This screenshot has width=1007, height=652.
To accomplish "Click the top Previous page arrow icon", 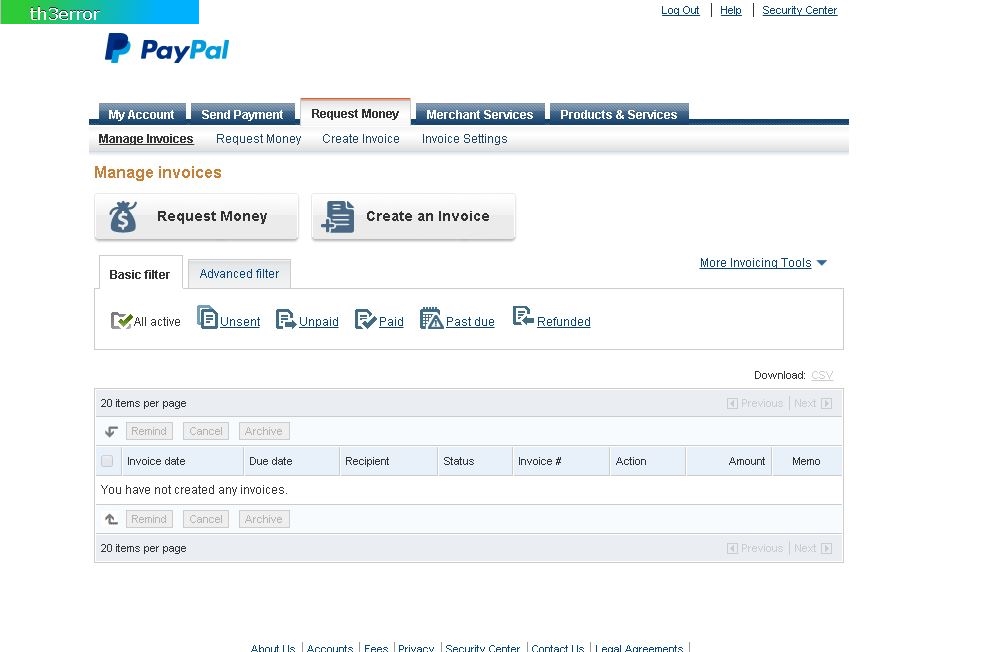I will 732,403.
